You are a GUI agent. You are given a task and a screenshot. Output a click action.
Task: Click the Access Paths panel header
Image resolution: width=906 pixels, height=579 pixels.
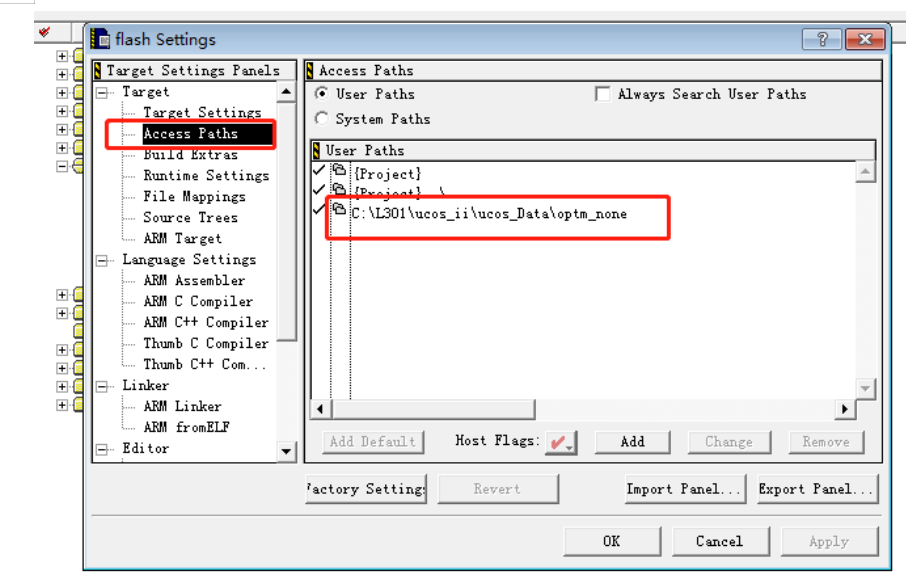pyautogui.click(x=593, y=70)
